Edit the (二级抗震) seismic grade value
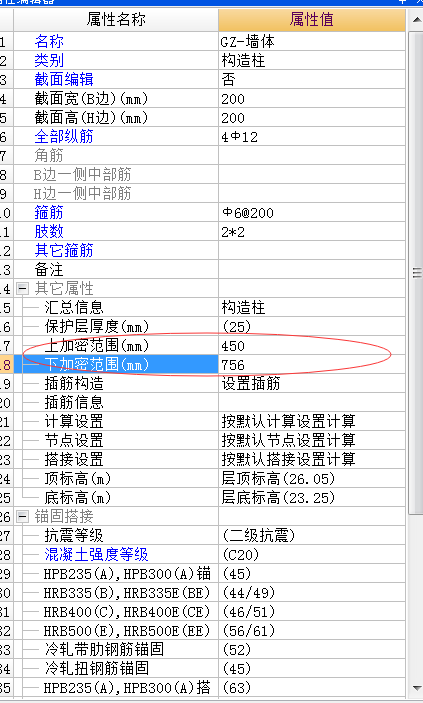423x703 pixels. pos(312,535)
